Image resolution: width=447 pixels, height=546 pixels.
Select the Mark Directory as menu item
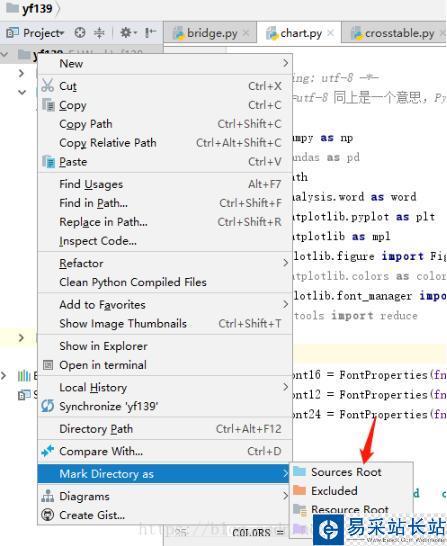click(164, 474)
